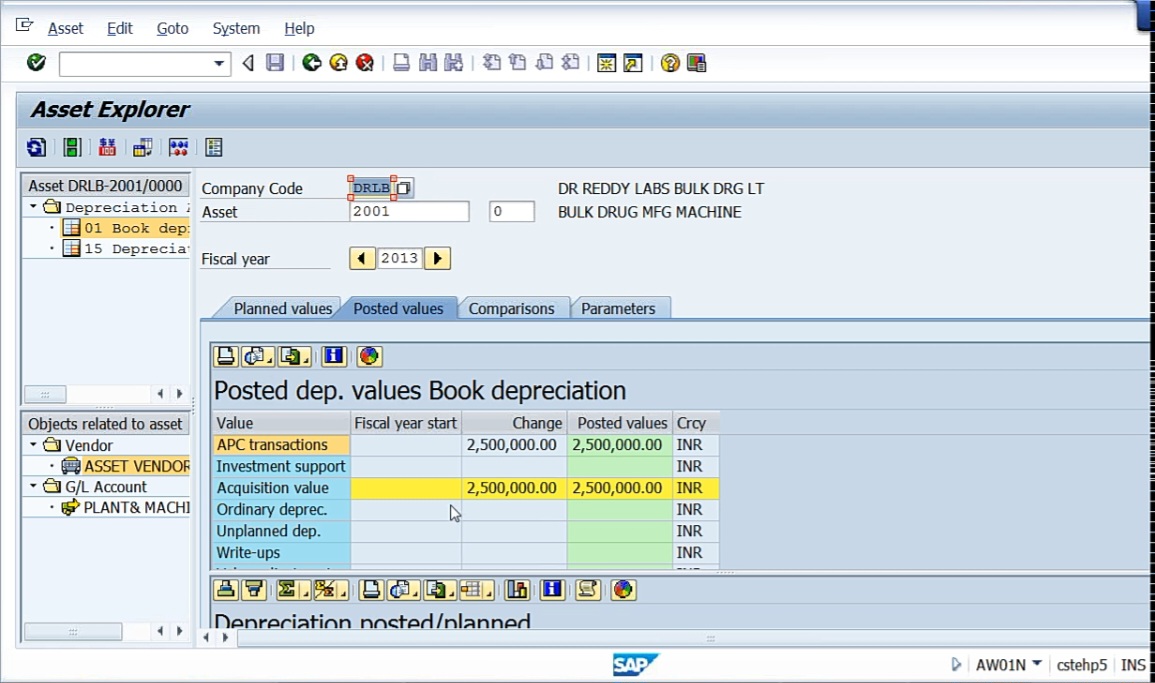Open the System menu

point(236,28)
